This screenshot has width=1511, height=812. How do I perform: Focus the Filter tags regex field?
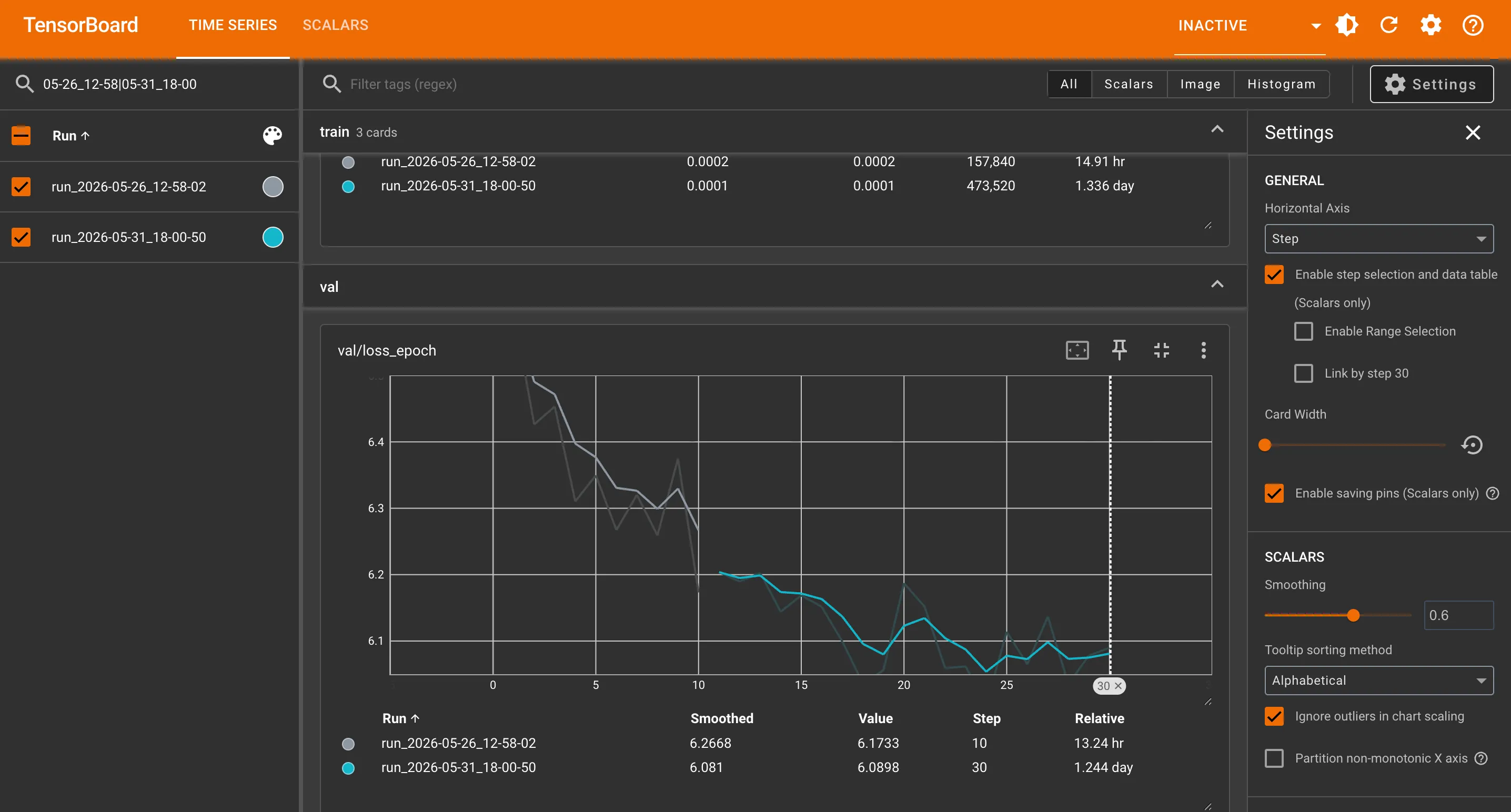(x=680, y=84)
